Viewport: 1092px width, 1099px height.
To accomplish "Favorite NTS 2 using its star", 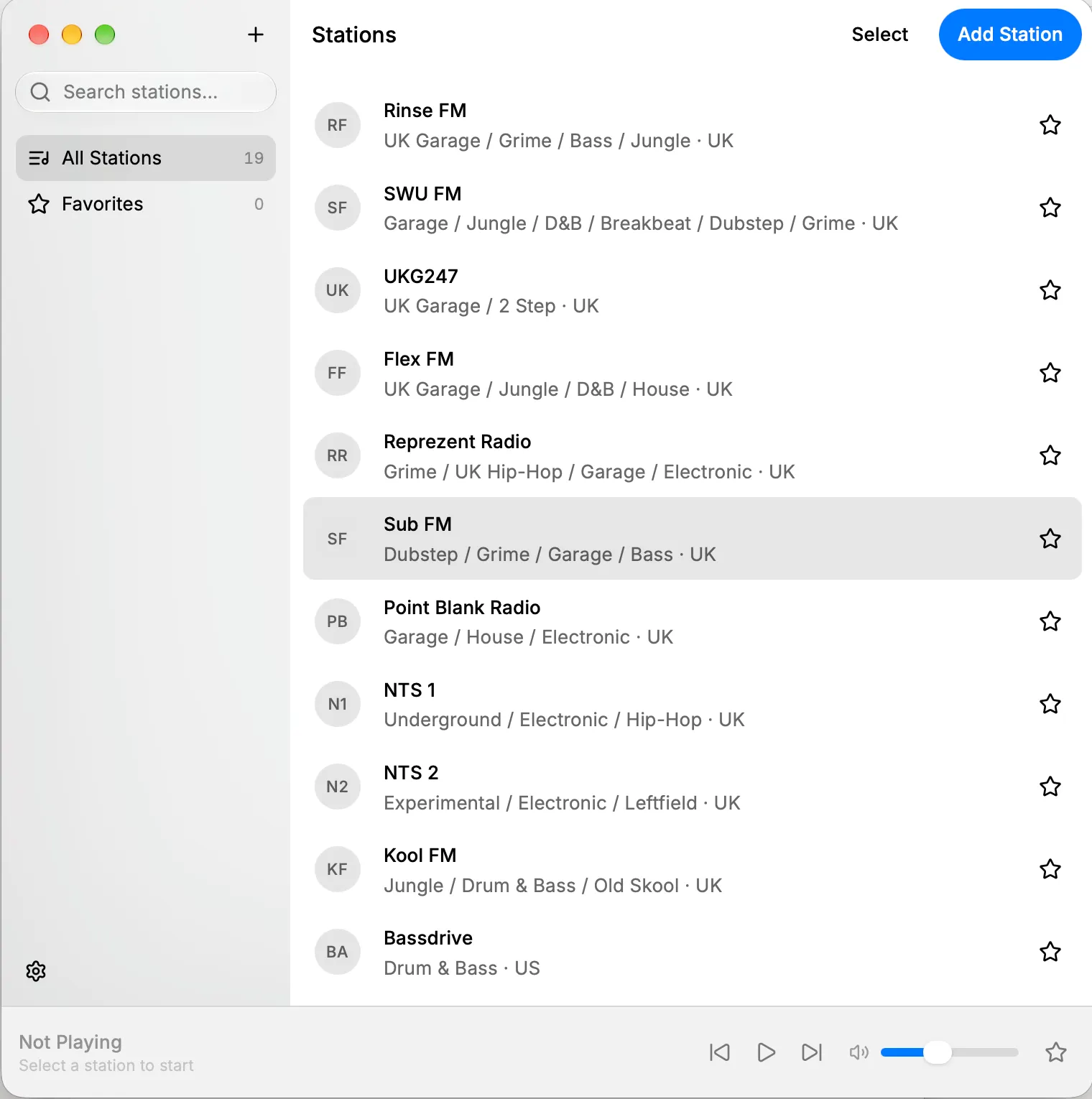I will (1050, 787).
